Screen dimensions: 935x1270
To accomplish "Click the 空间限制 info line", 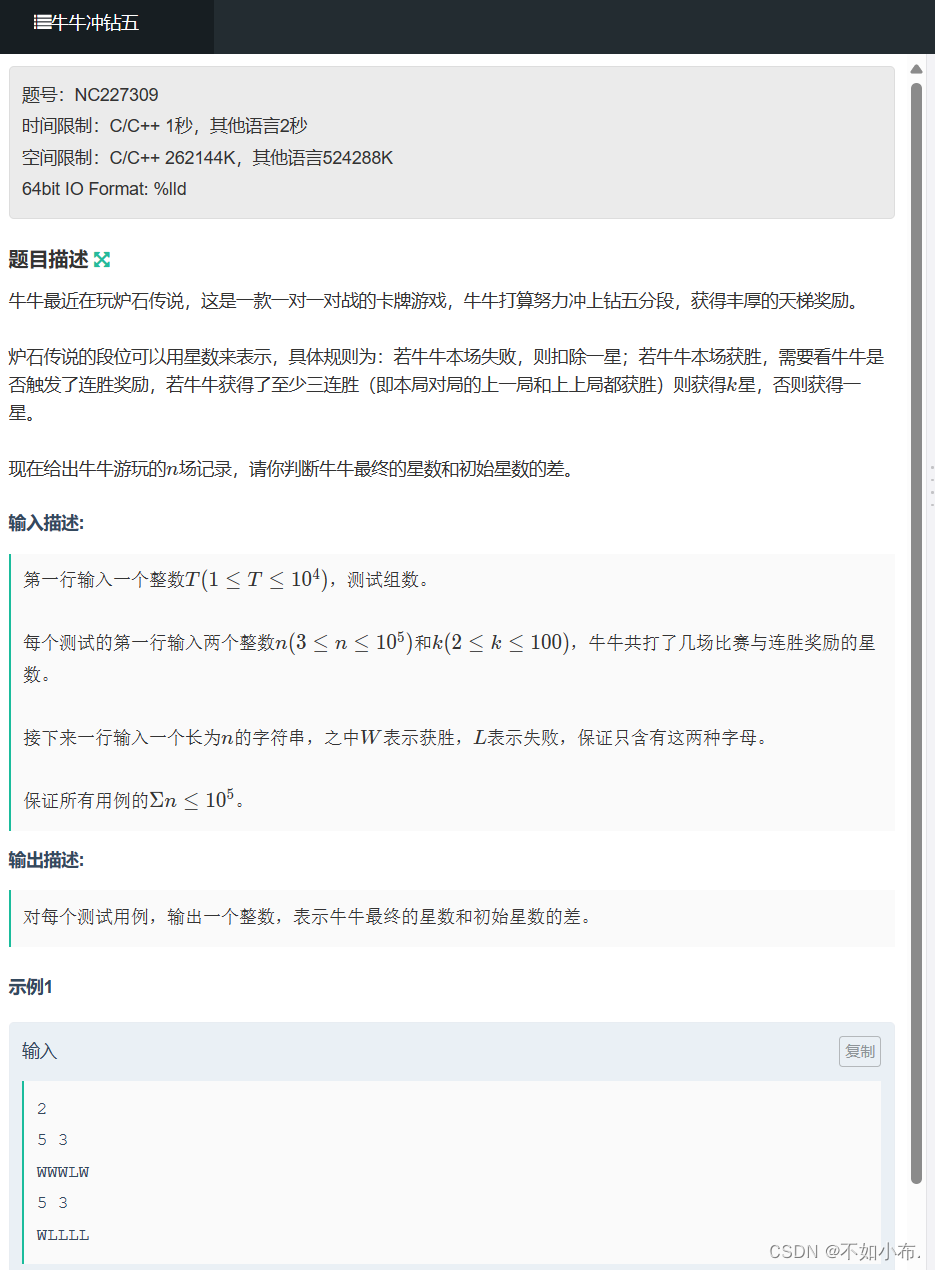I will pos(208,158).
